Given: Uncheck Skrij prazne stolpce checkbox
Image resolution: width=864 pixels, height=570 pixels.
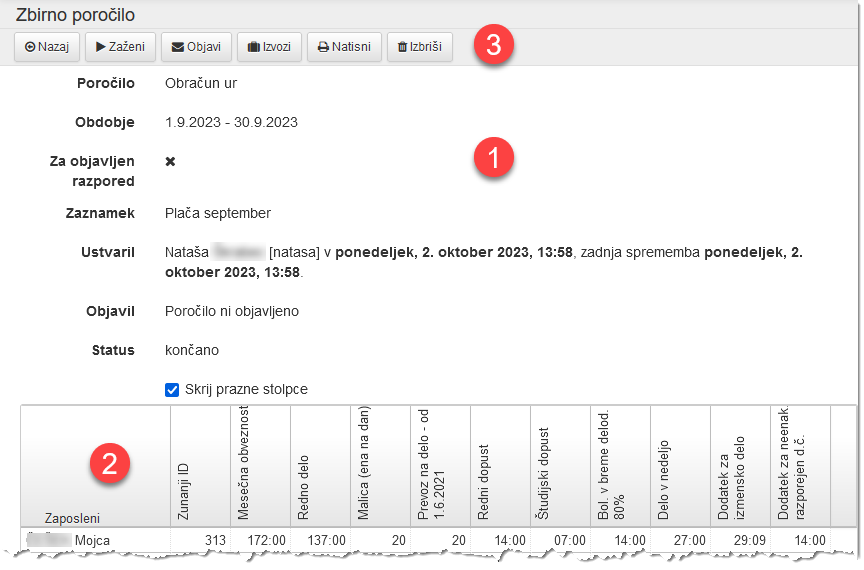Looking at the screenshot, I should click(172, 390).
